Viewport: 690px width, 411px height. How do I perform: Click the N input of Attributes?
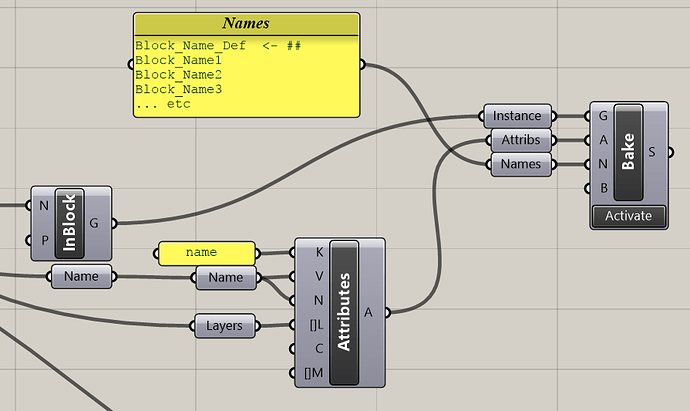[319, 301]
